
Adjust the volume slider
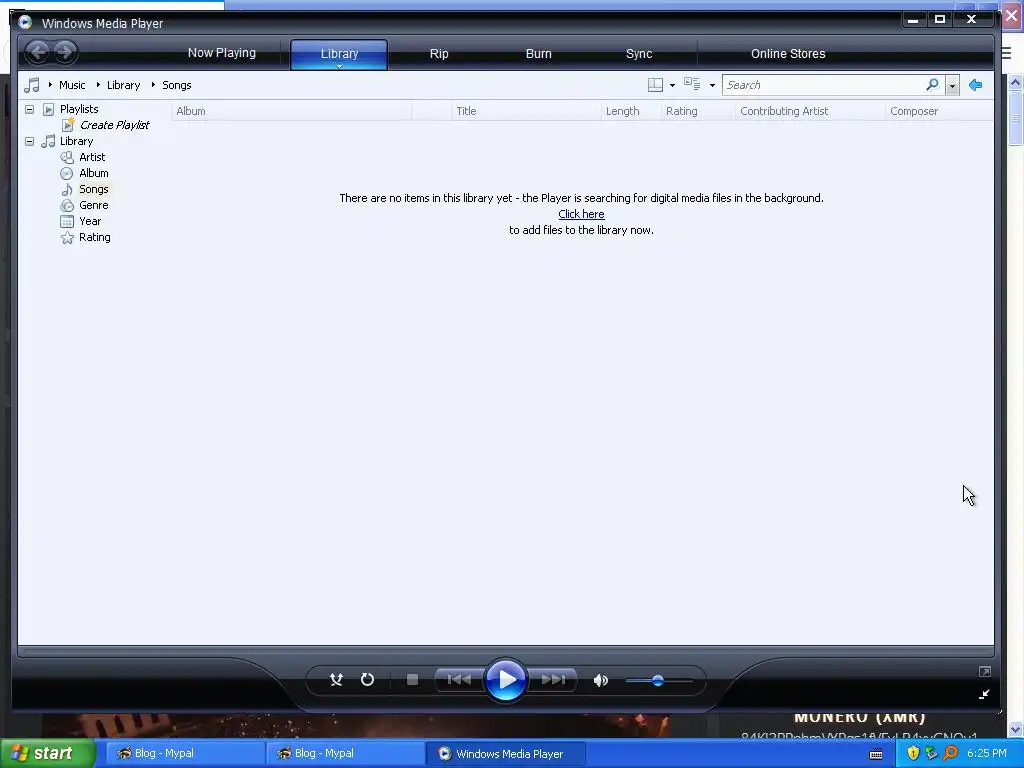658,680
